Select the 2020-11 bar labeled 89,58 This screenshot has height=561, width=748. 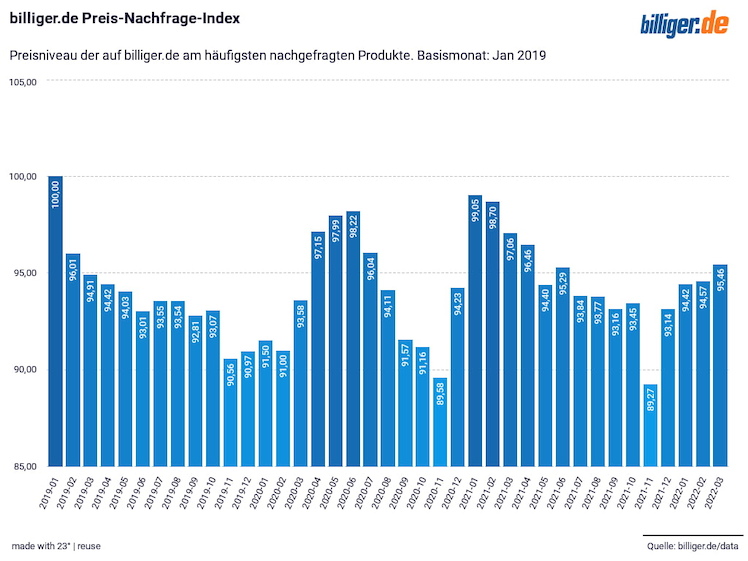(x=441, y=422)
